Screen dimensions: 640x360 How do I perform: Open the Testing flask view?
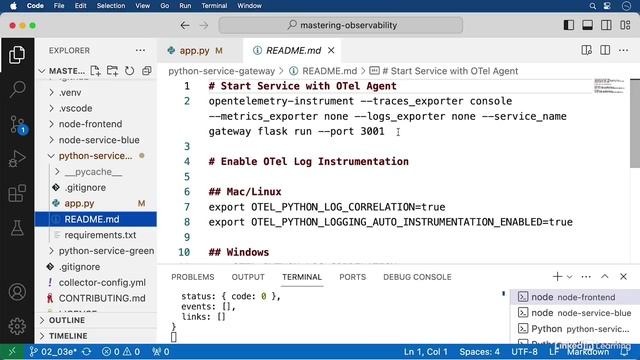click(x=17, y=228)
